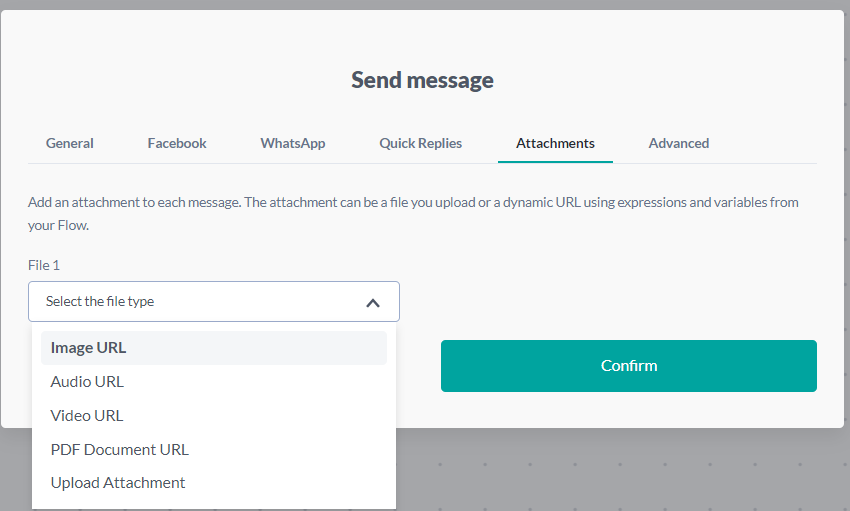Open the General tab
This screenshot has height=511, width=850.
tap(70, 143)
